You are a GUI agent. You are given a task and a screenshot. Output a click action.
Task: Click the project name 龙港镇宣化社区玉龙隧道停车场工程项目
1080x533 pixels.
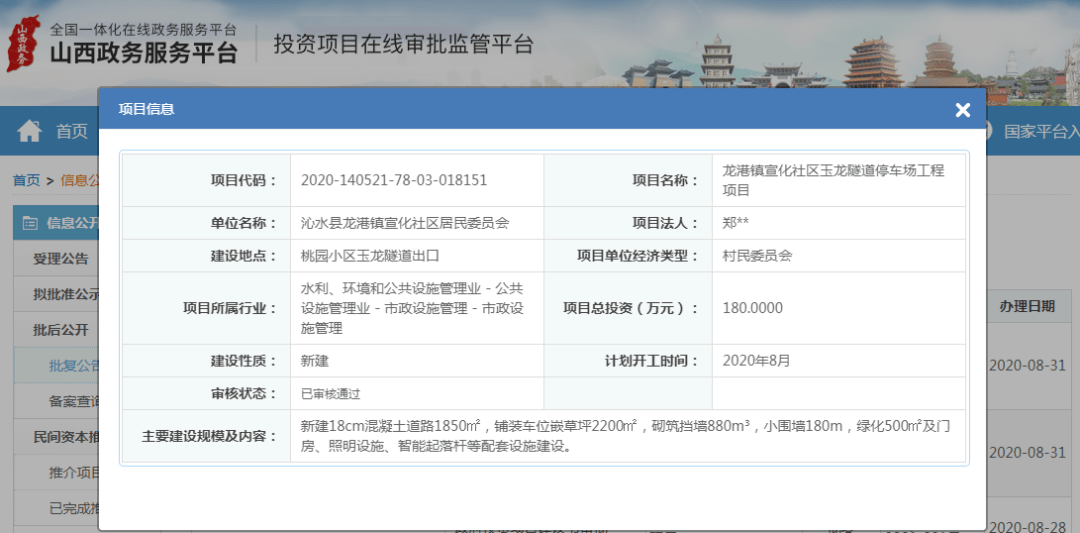[833, 180]
